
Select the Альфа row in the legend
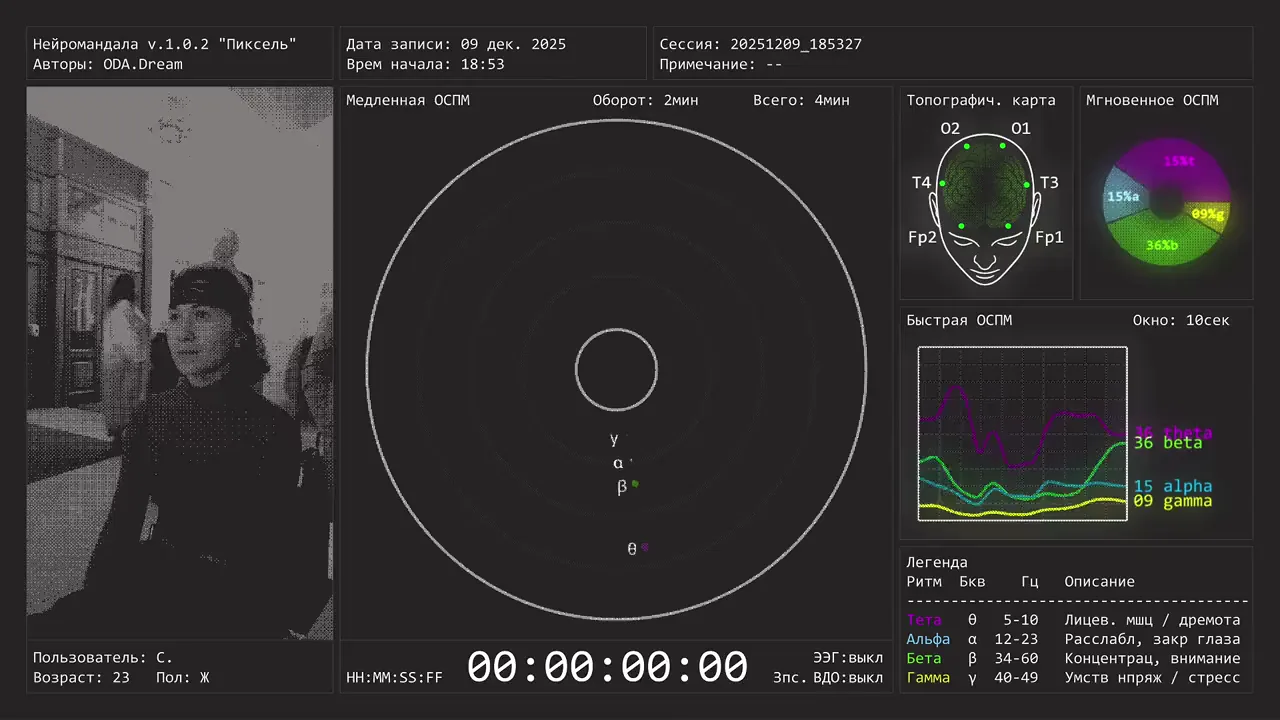(x=1074, y=639)
